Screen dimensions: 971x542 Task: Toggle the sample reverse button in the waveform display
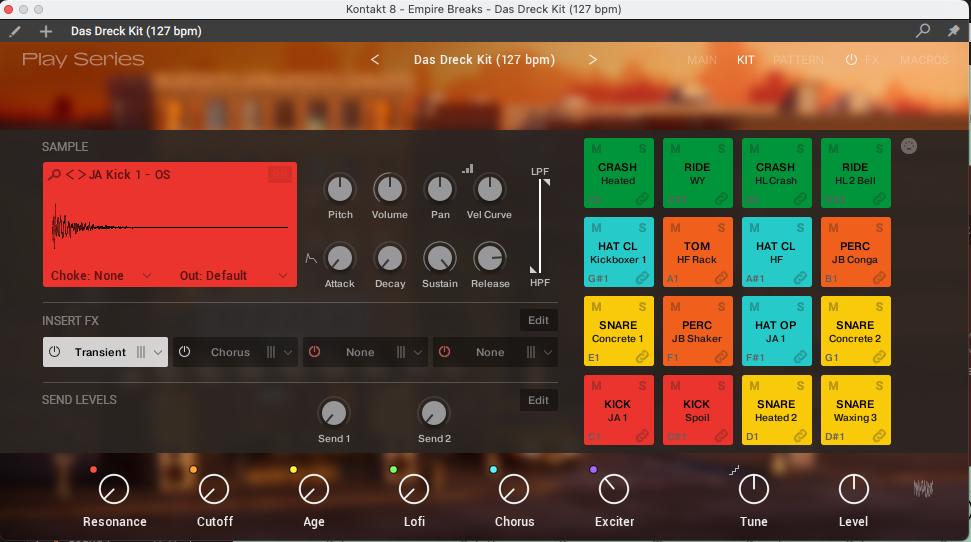[x=280, y=175]
